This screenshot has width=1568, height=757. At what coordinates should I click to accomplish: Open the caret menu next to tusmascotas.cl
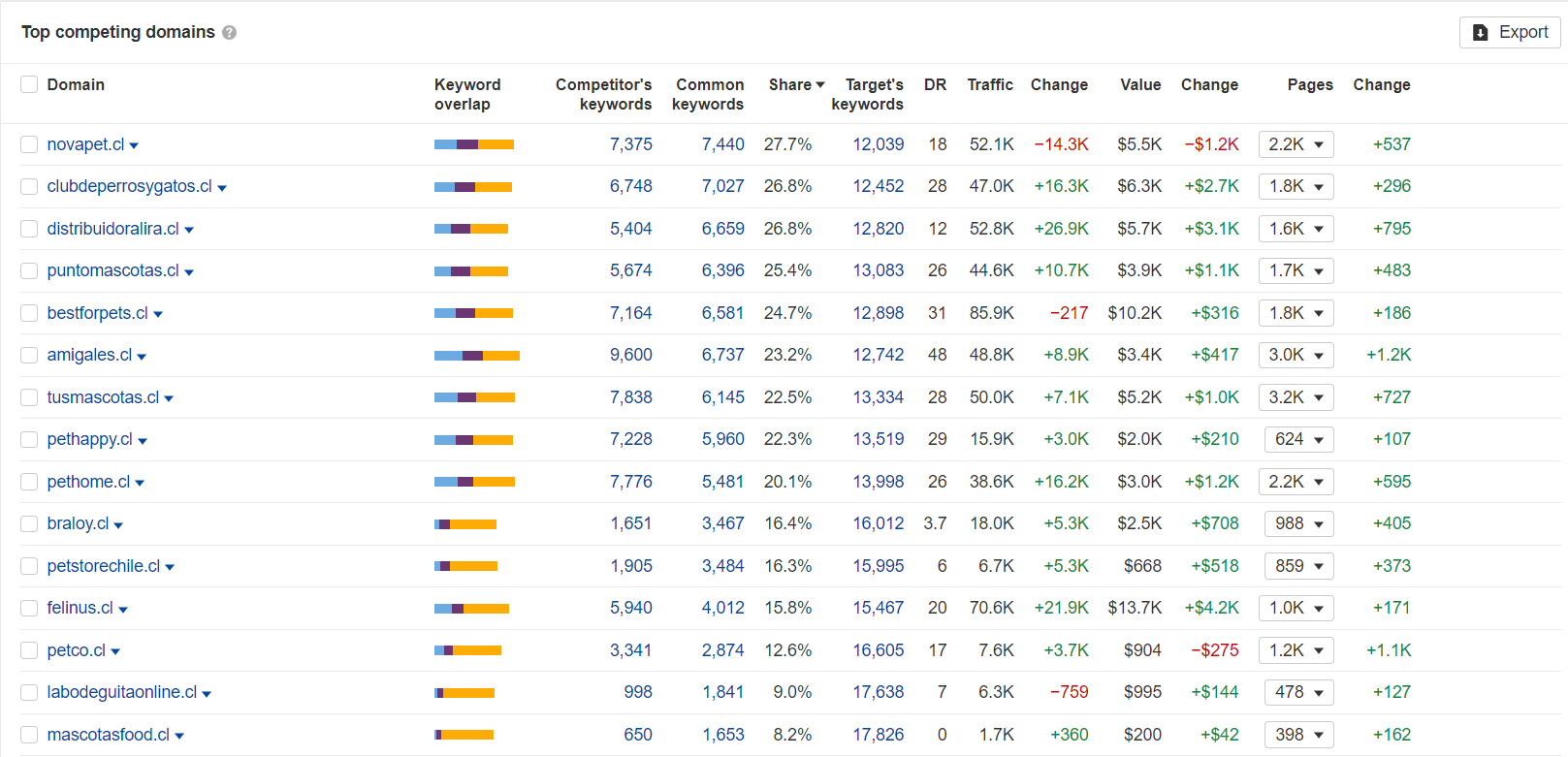click(x=169, y=399)
